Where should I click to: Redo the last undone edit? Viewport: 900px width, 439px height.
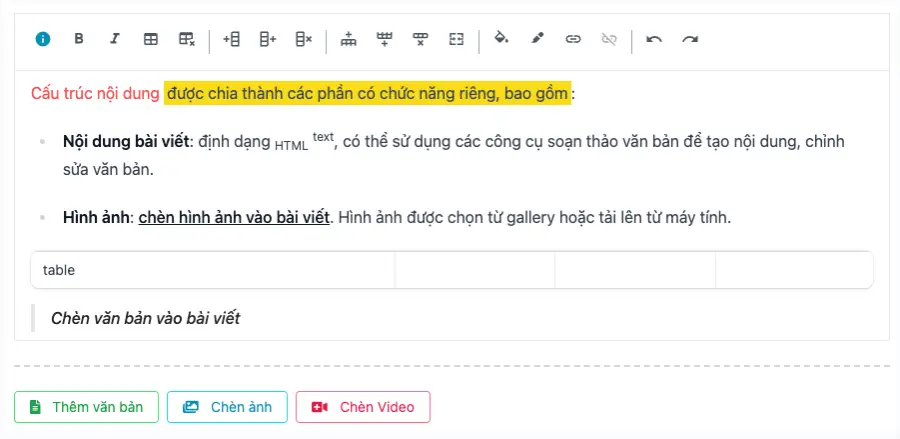click(x=690, y=39)
